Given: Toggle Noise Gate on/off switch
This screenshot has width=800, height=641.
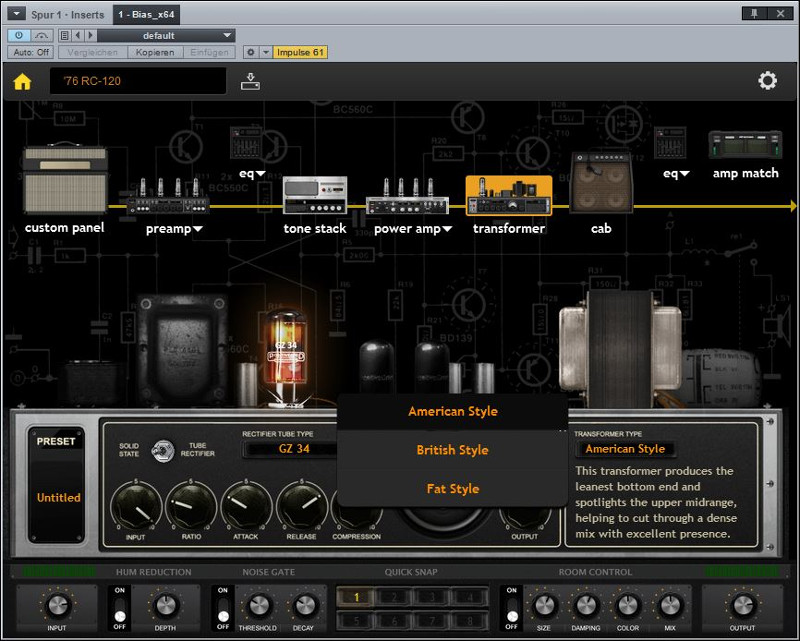Looking at the screenshot, I should (223, 608).
